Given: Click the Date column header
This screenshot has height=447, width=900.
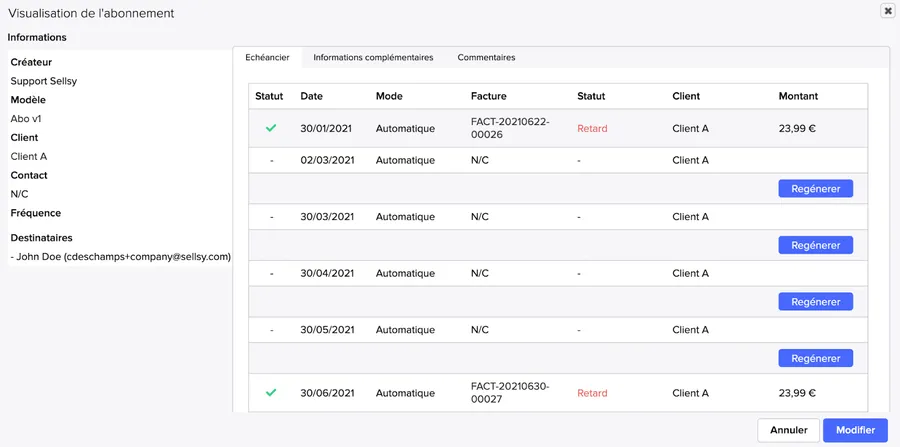Looking at the screenshot, I should [312, 96].
